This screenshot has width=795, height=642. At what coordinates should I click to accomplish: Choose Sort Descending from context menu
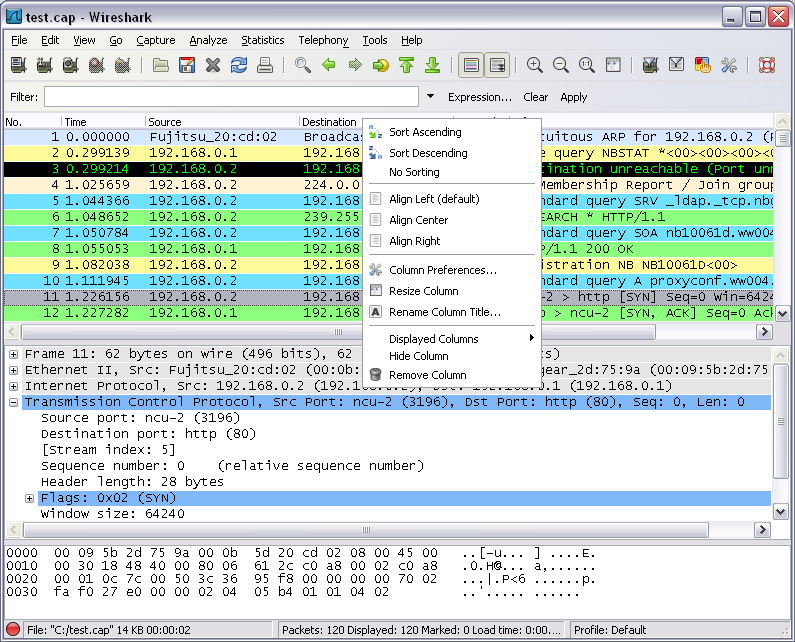coord(428,153)
